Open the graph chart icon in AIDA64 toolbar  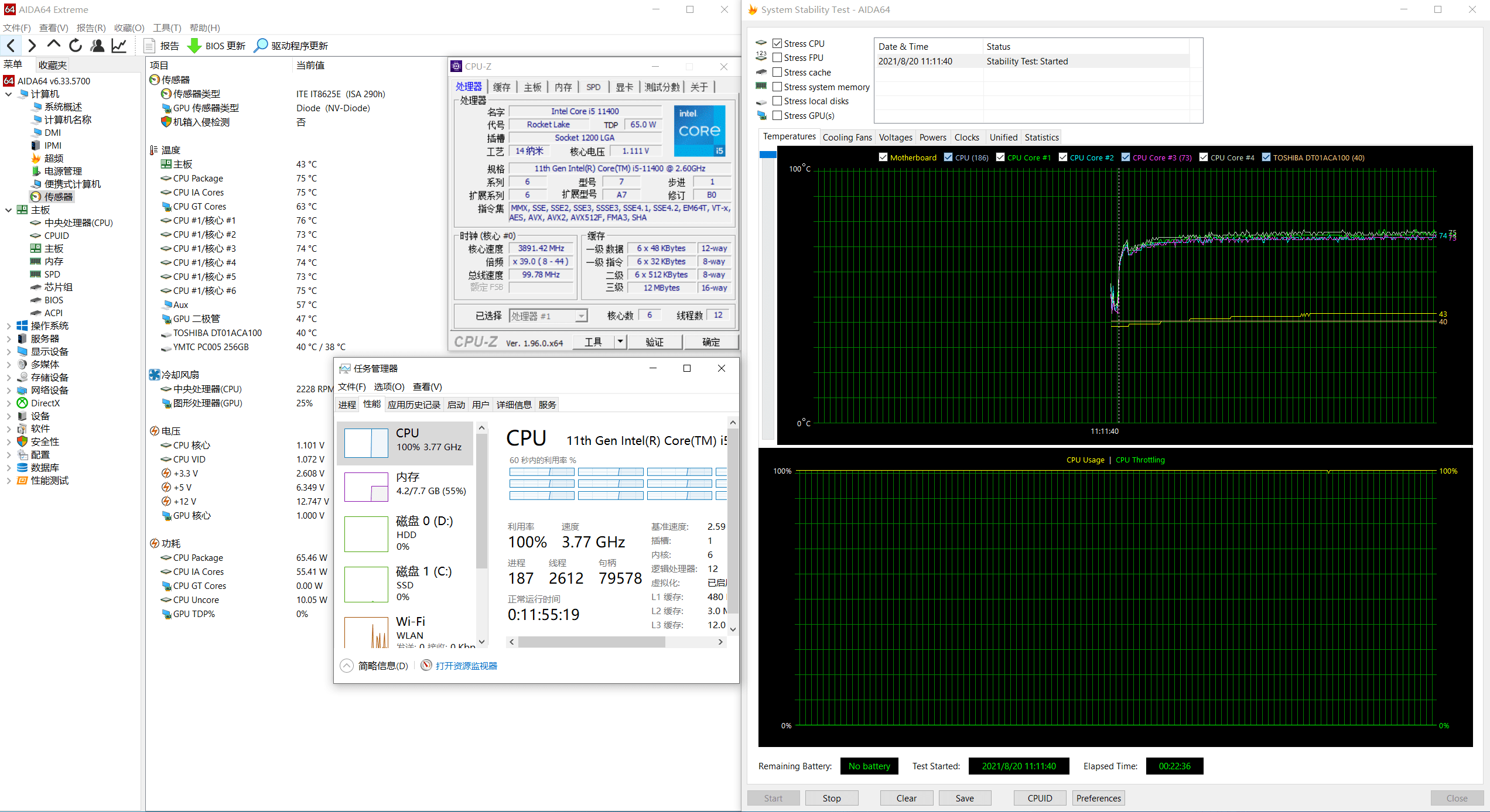pos(119,46)
